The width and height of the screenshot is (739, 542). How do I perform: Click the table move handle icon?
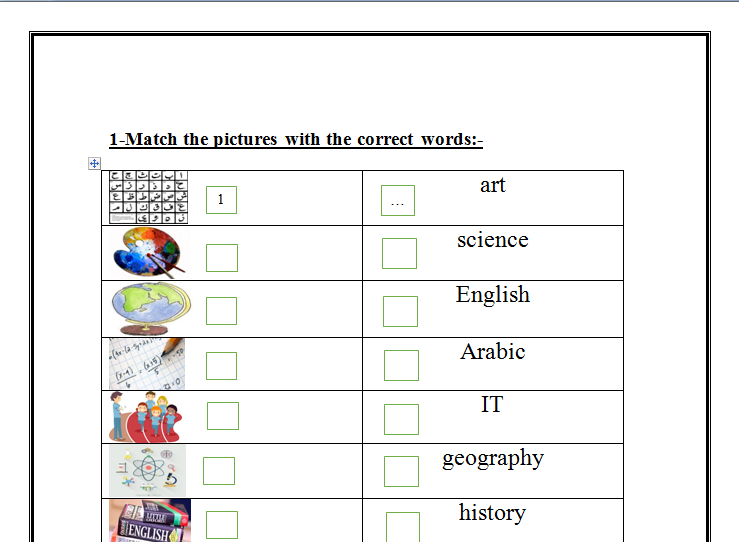95,163
